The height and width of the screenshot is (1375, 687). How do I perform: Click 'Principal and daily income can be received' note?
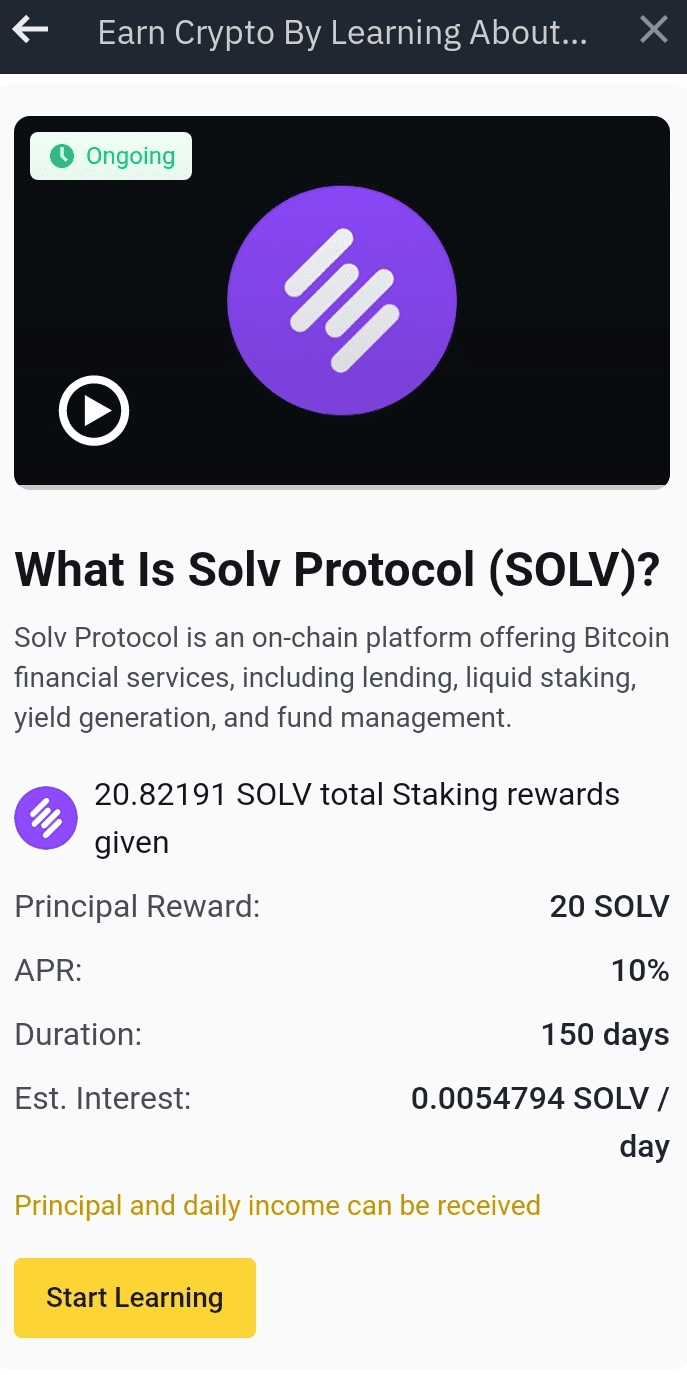point(277,1205)
